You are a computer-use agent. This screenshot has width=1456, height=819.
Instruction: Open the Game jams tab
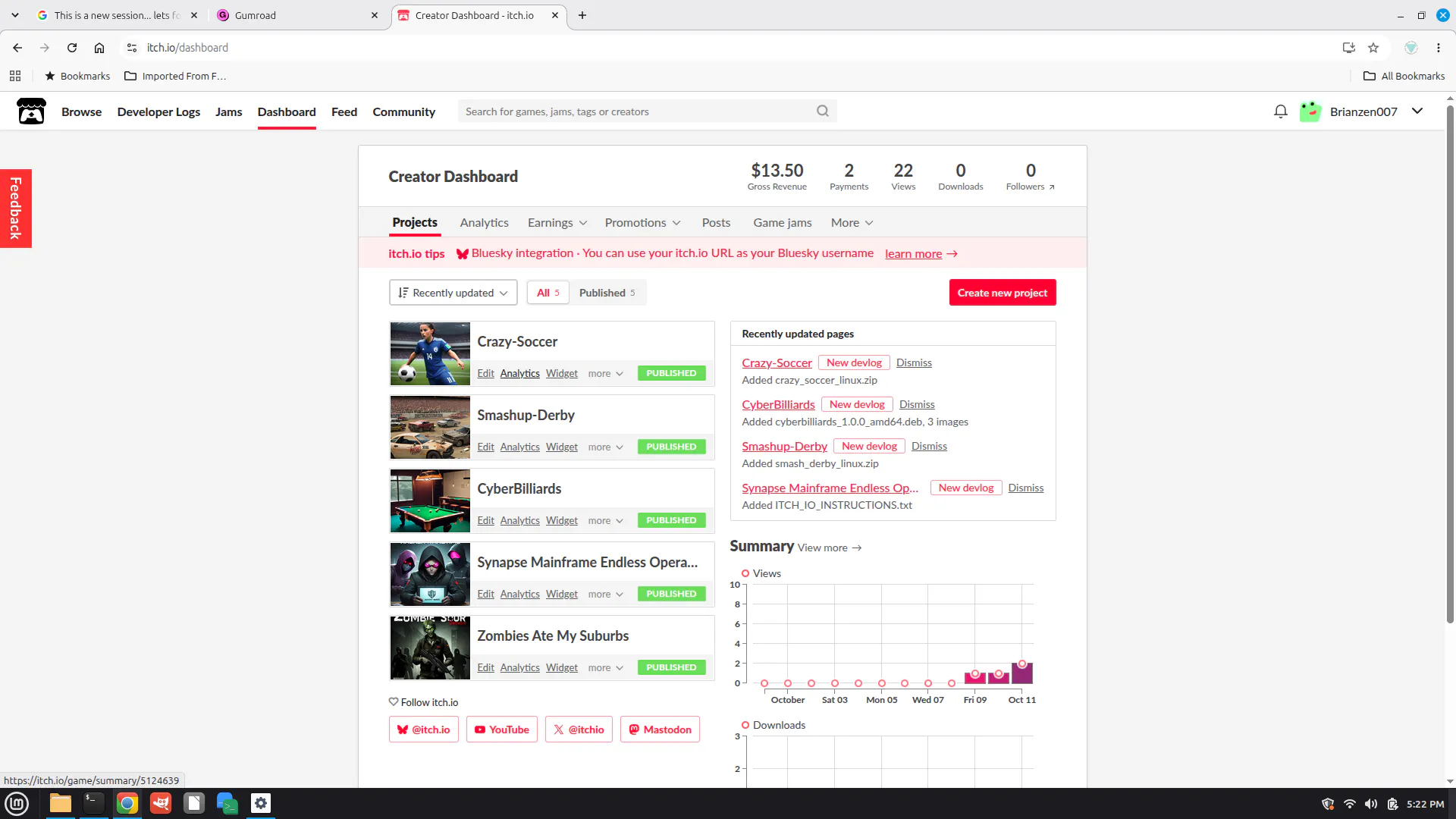(x=782, y=223)
